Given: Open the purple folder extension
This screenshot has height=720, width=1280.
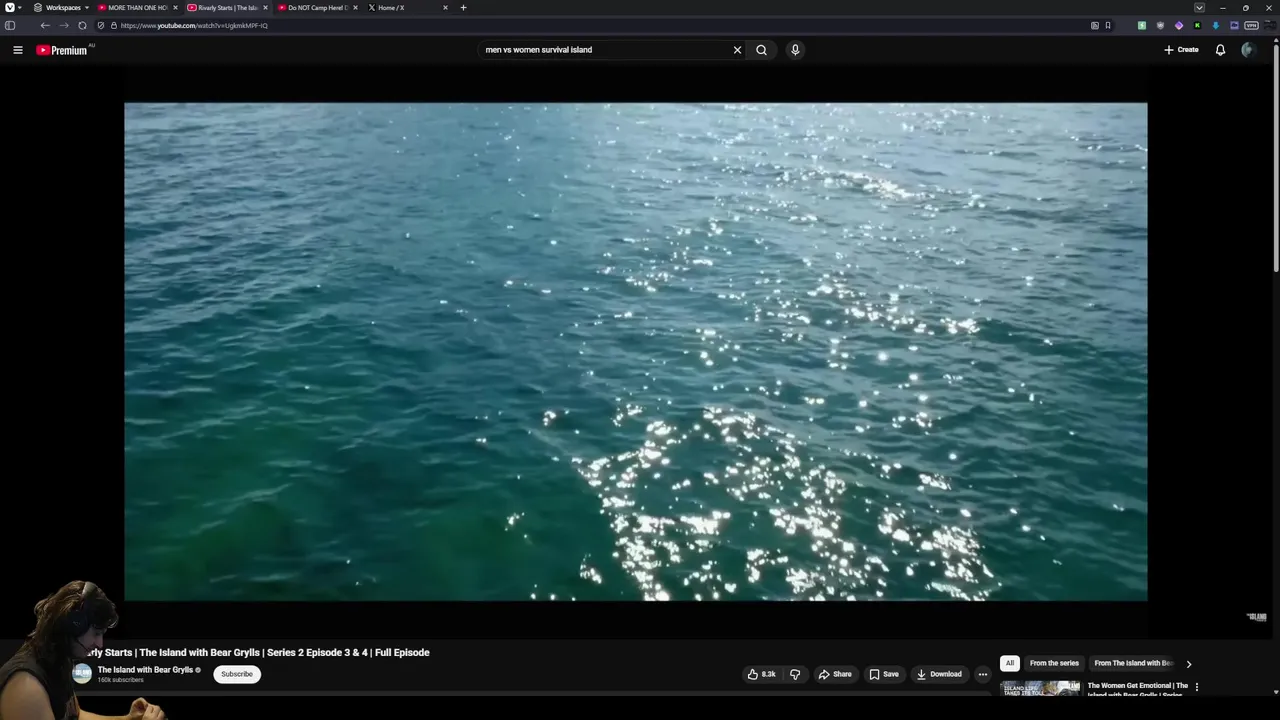Looking at the screenshot, I should click(x=1234, y=26).
